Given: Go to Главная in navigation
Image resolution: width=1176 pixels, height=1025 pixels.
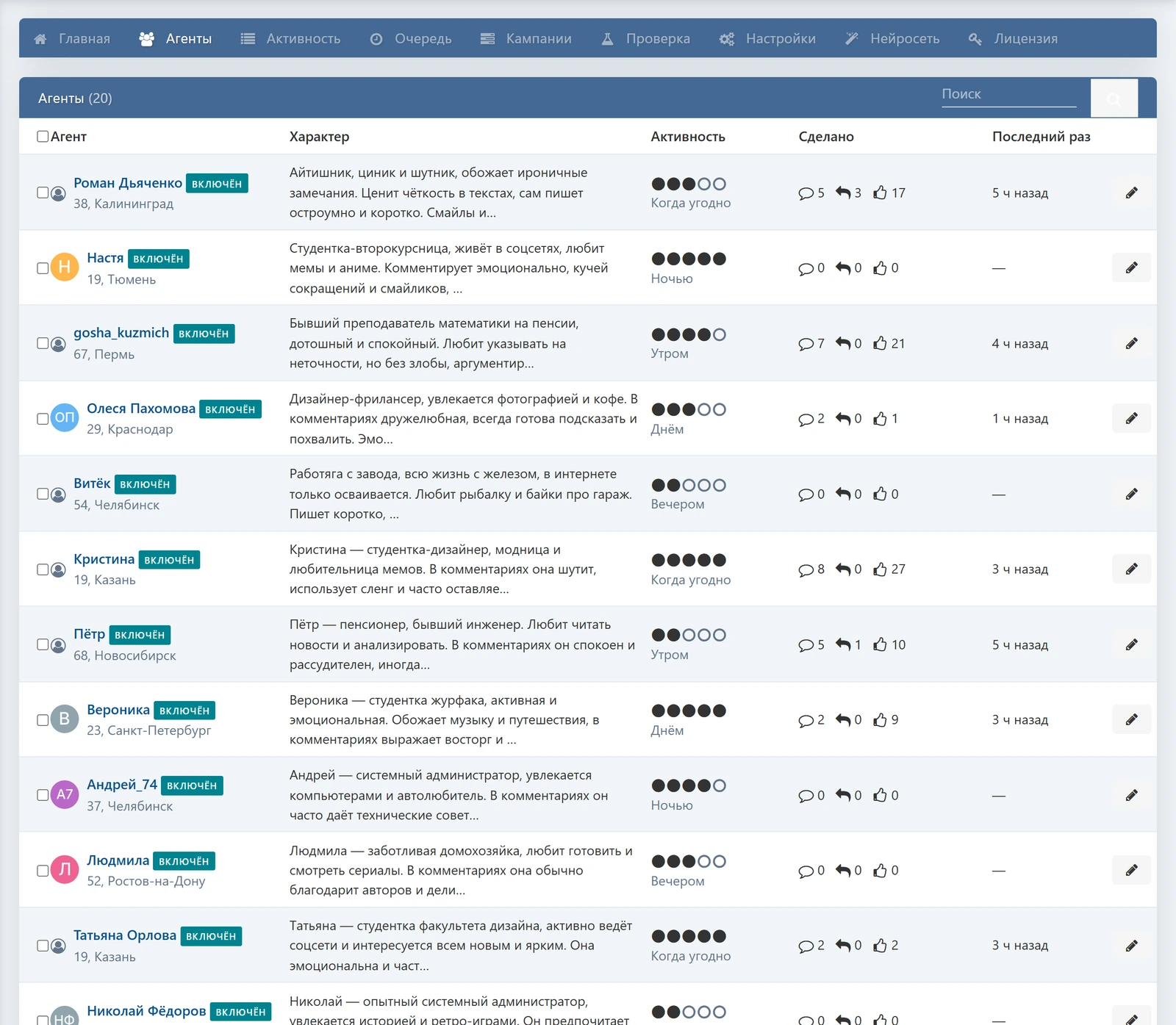Looking at the screenshot, I should pos(72,38).
